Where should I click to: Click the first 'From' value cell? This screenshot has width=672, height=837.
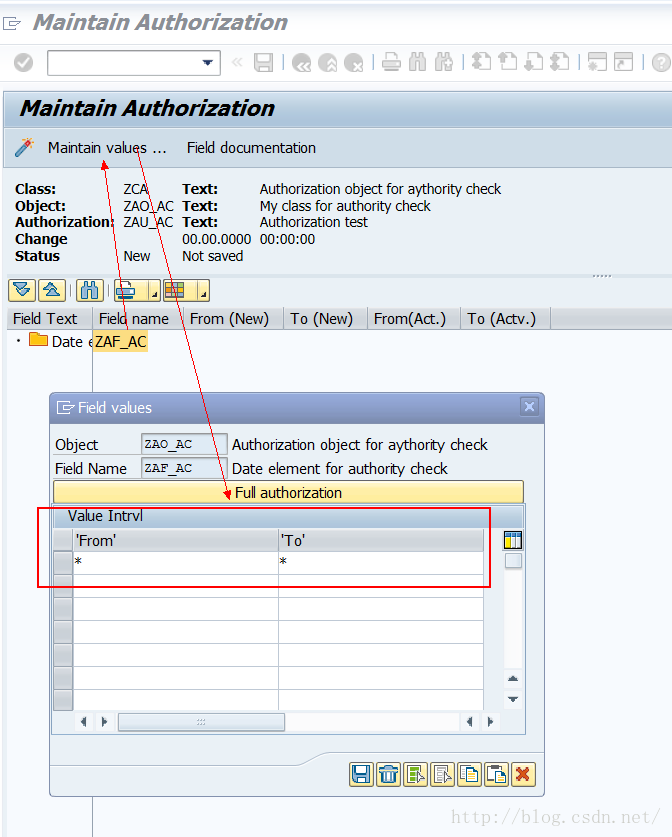pos(176,563)
